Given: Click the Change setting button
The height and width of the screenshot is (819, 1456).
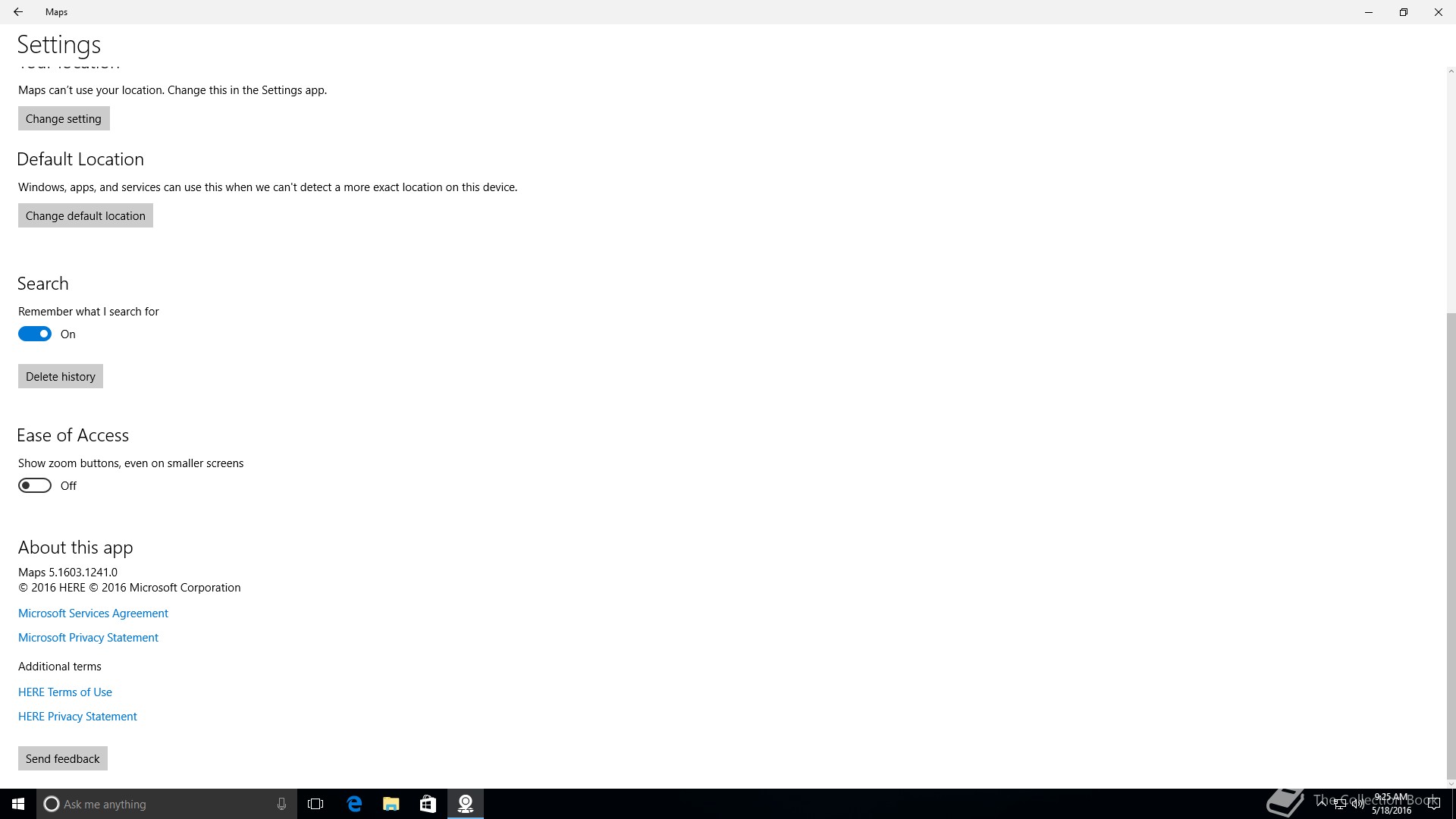Looking at the screenshot, I should coord(64,118).
